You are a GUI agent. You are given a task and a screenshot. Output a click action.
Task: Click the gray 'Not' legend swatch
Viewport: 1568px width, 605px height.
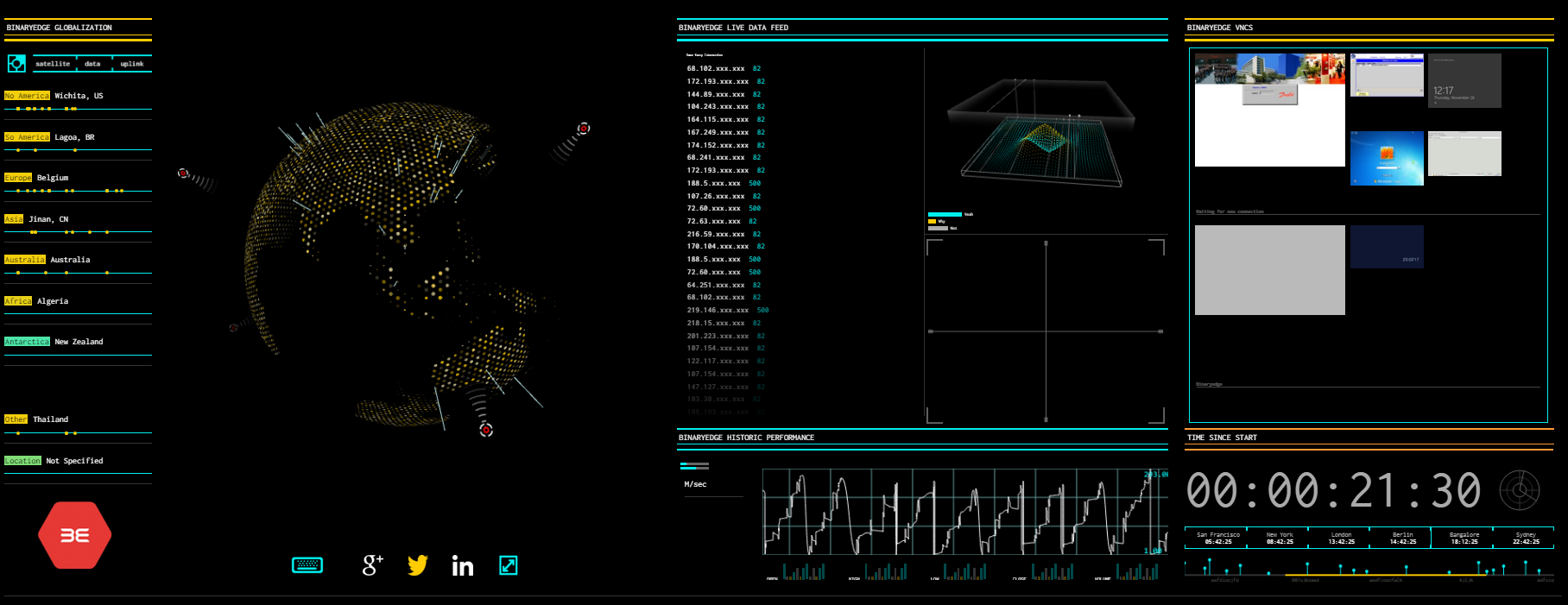[938, 228]
